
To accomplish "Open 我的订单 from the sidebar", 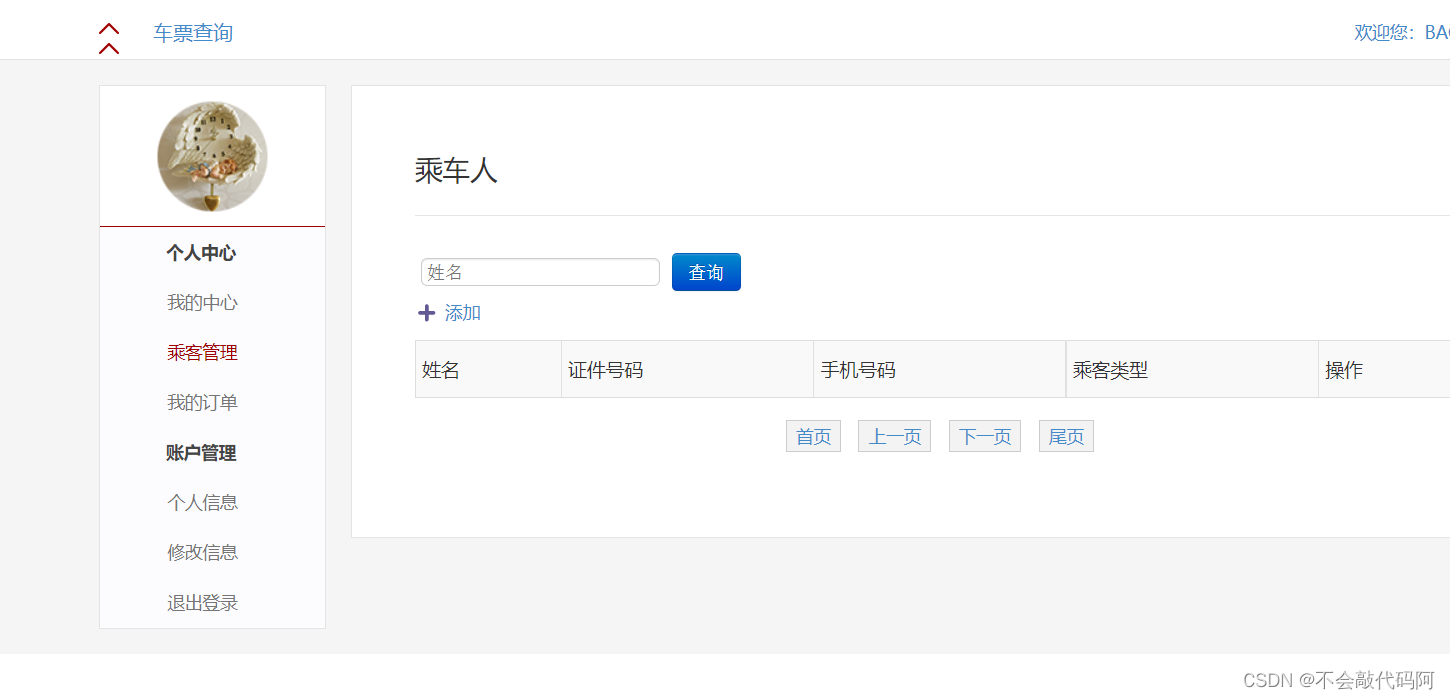I will [x=202, y=402].
